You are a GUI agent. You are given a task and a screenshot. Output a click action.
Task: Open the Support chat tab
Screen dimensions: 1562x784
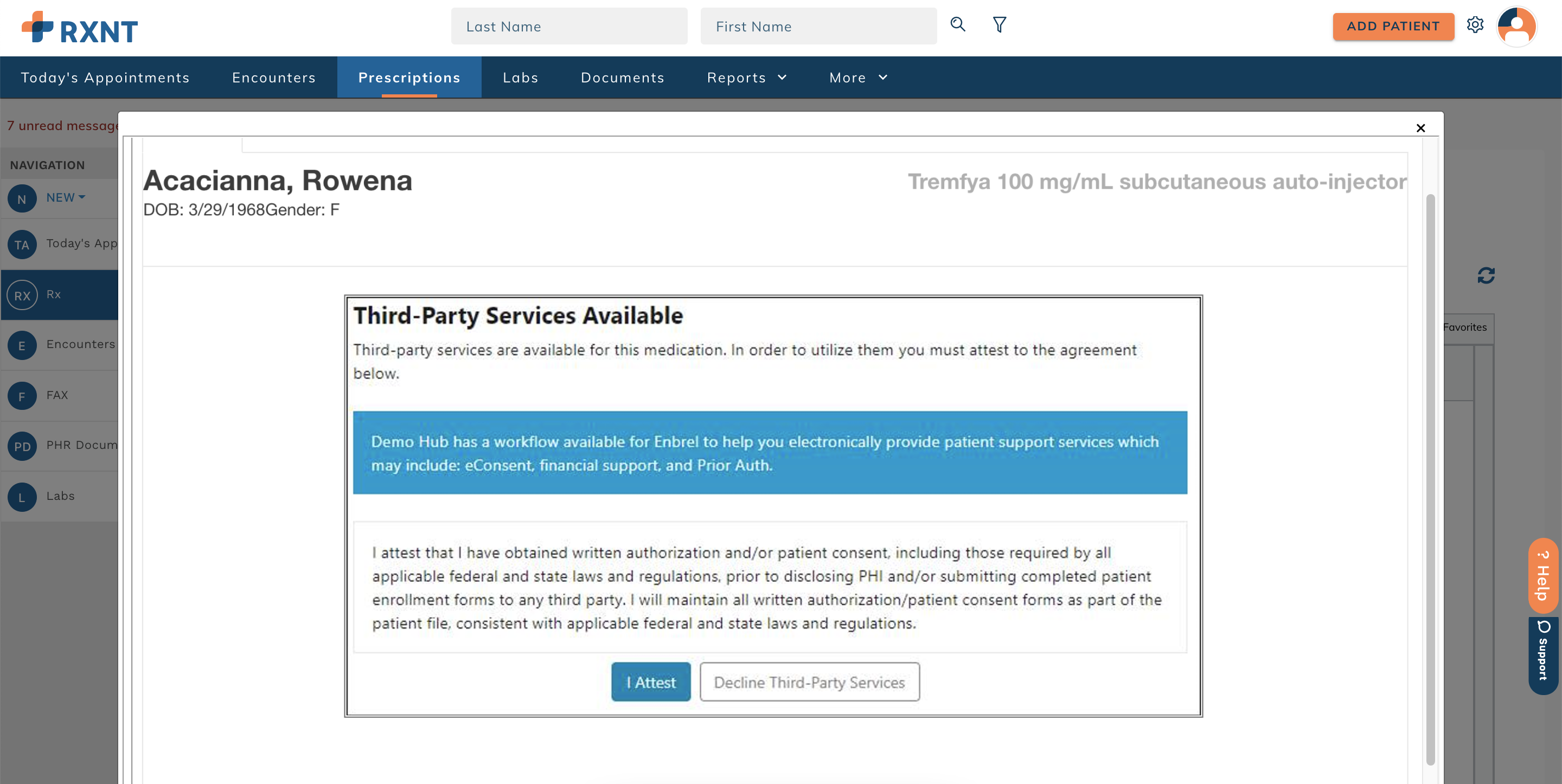1543,656
